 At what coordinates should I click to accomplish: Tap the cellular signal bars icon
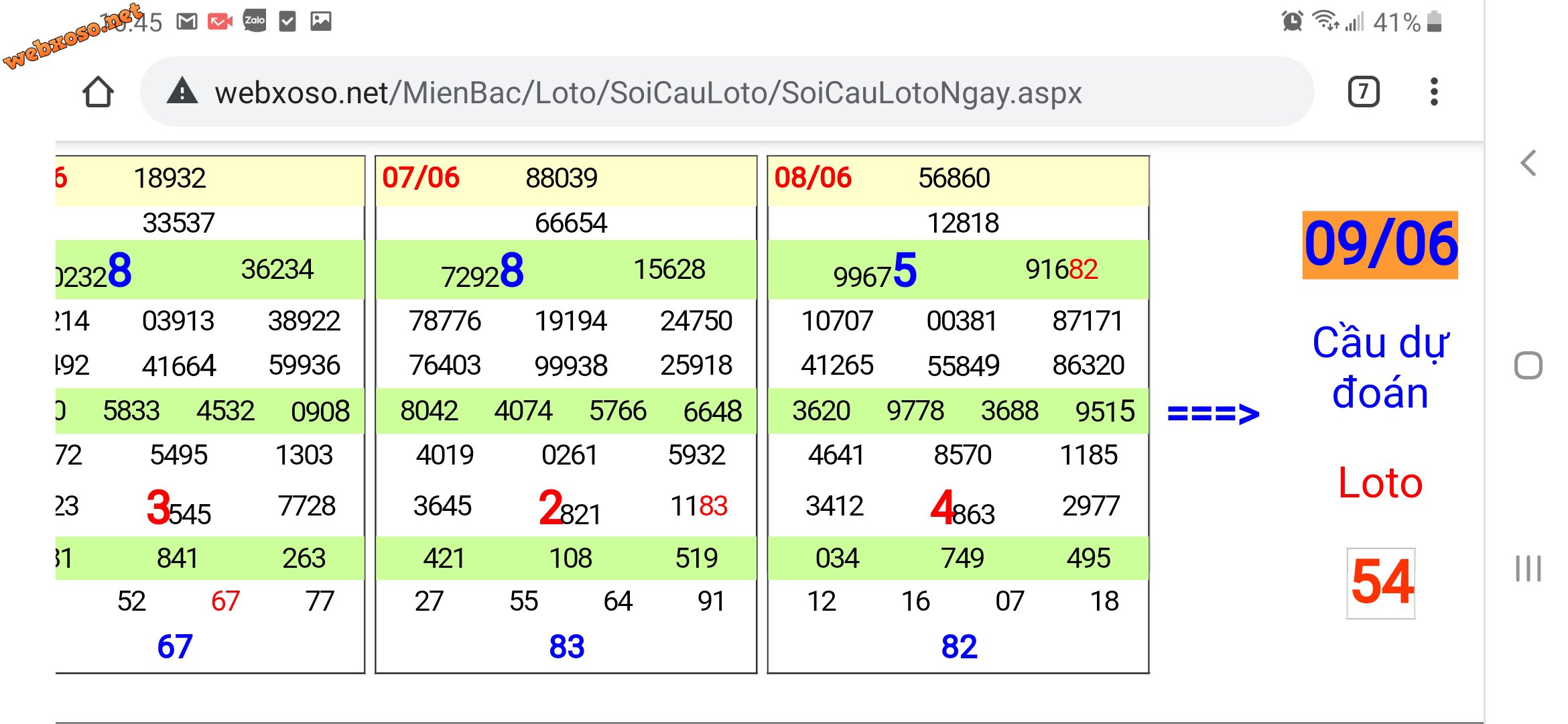tap(1354, 22)
